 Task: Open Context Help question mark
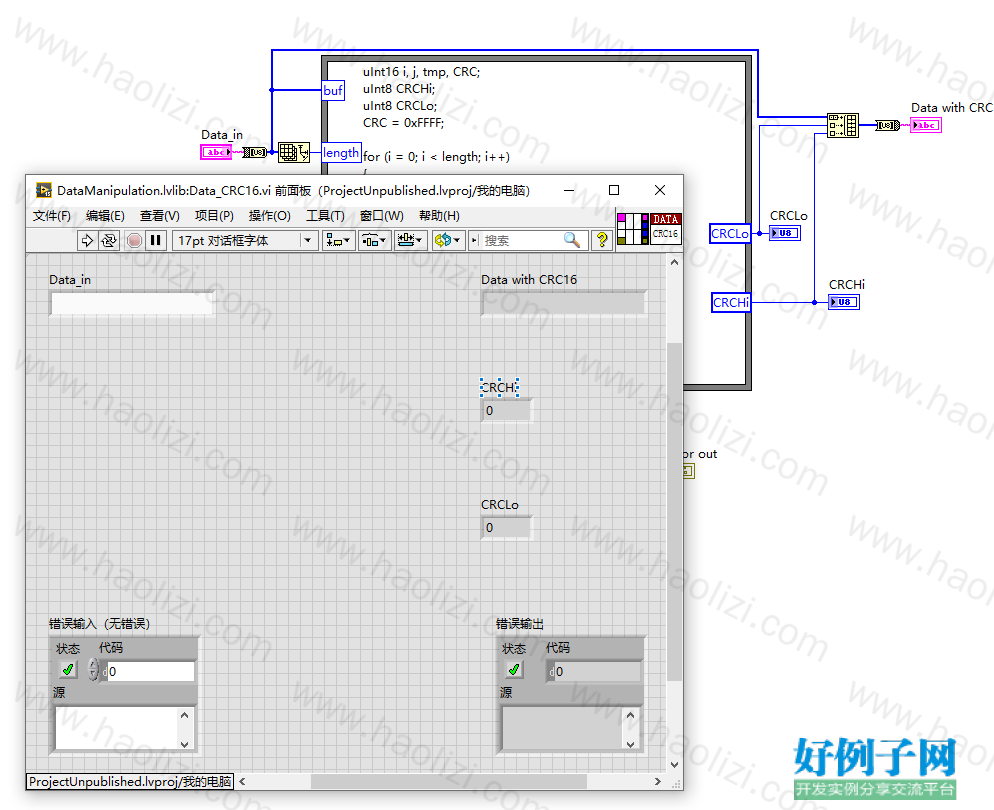tap(602, 240)
